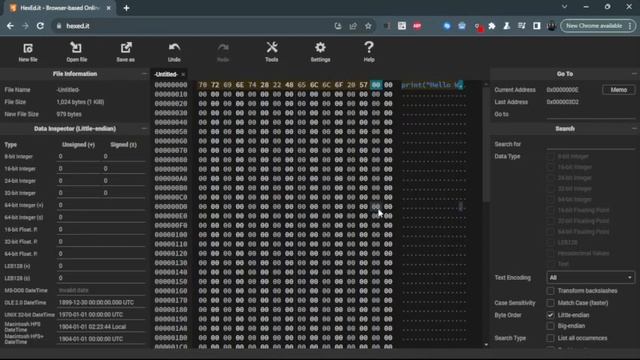This screenshot has height=360, width=640.
Task: Click the UNIX 32-bit DateTime value
Action: pyautogui.click(x=101, y=315)
